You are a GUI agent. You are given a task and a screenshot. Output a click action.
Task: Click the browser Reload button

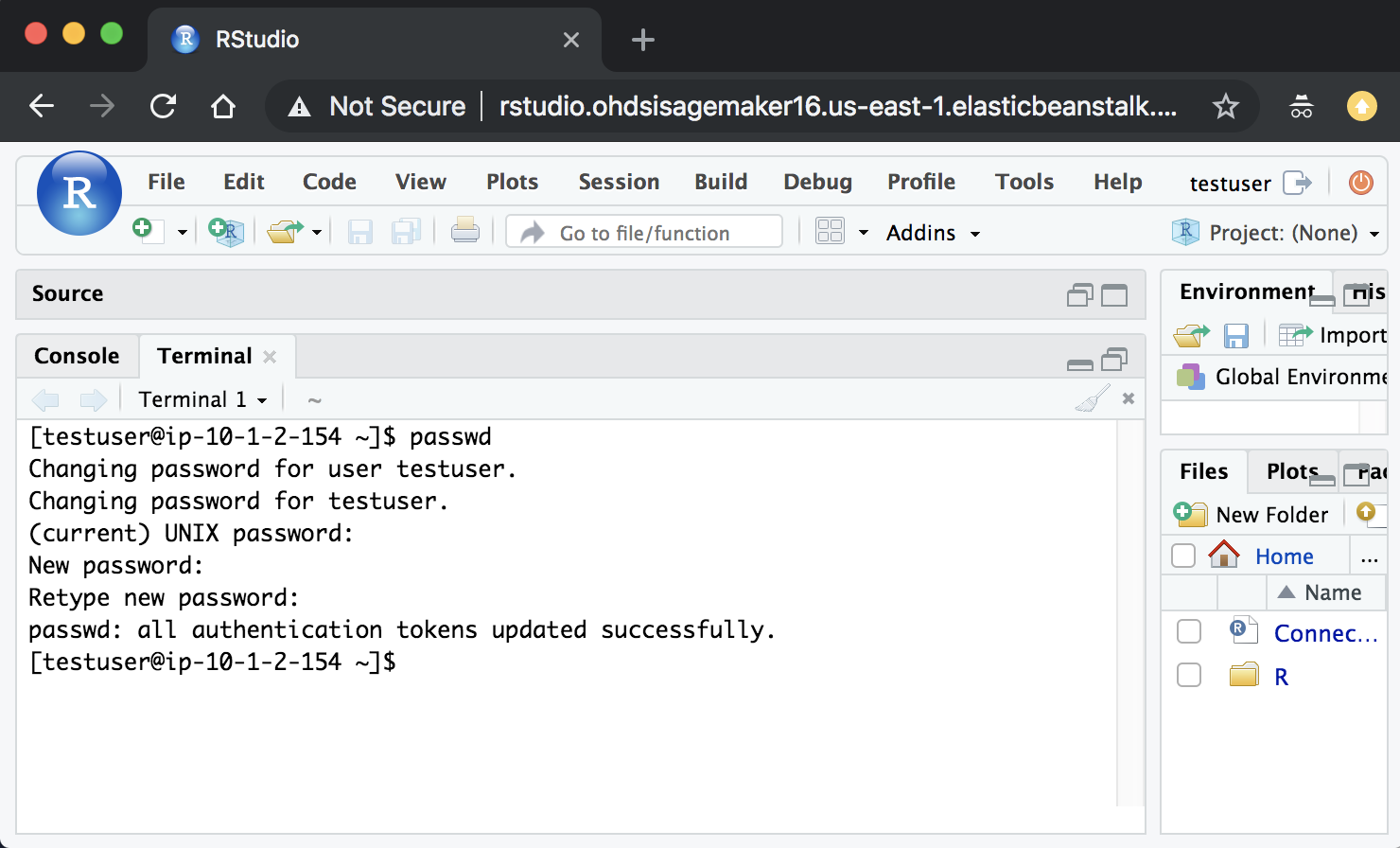click(163, 106)
